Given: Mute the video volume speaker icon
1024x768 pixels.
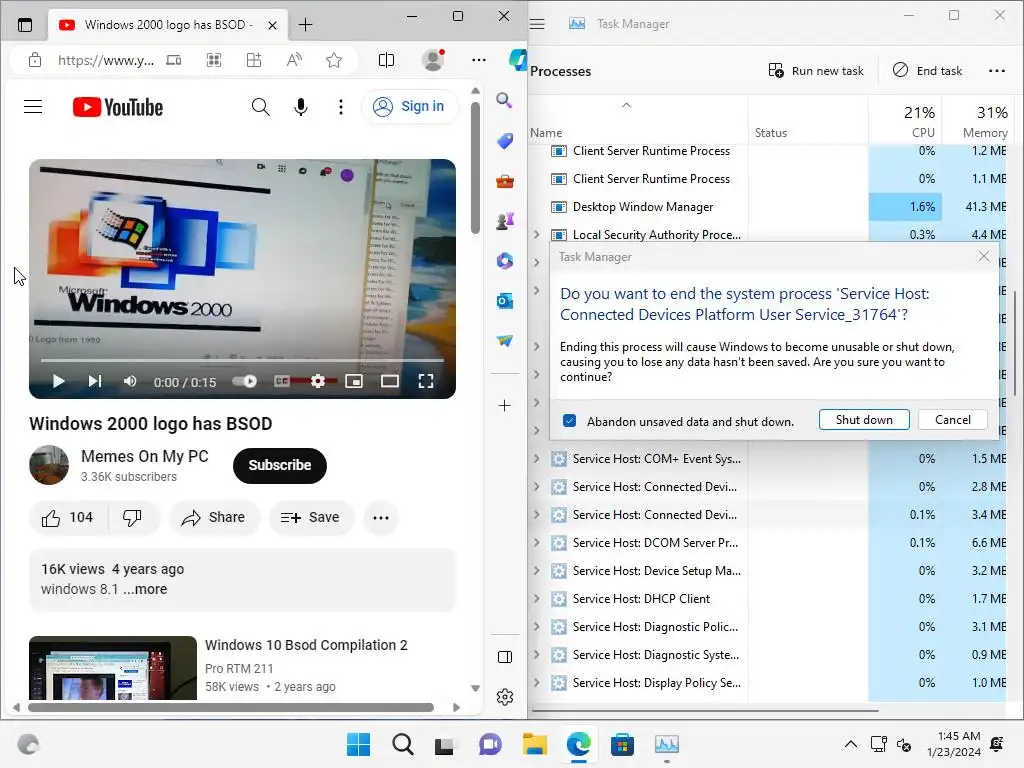Looking at the screenshot, I should pos(130,381).
